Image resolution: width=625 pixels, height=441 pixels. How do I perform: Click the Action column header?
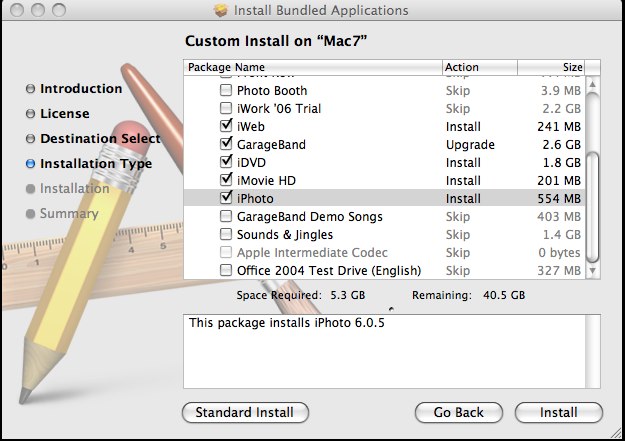point(480,67)
